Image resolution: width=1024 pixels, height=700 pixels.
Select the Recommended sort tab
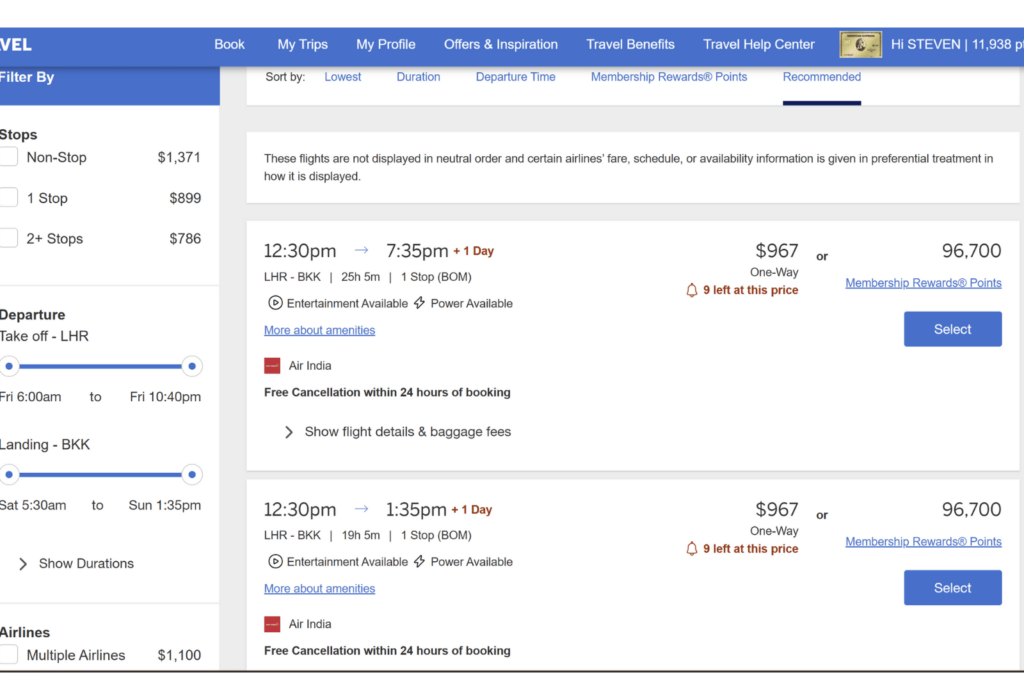click(x=822, y=77)
